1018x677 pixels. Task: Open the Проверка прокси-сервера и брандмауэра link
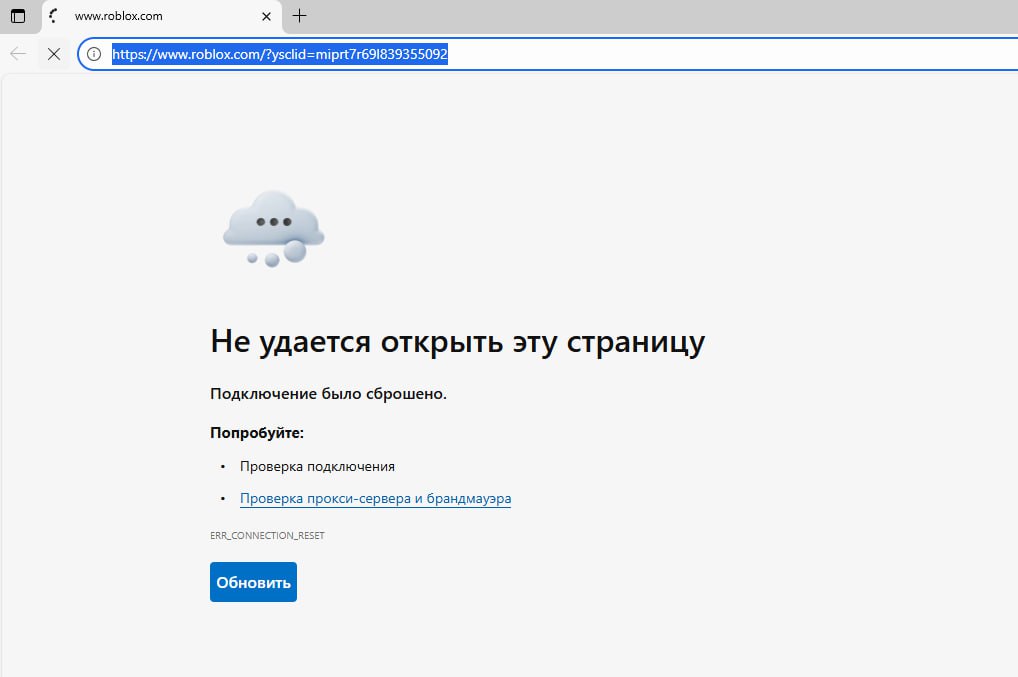click(x=375, y=498)
